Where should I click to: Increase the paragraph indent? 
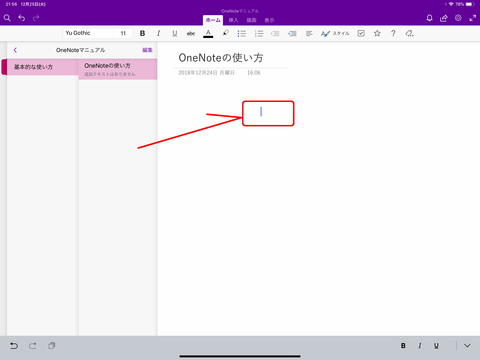tap(292, 33)
